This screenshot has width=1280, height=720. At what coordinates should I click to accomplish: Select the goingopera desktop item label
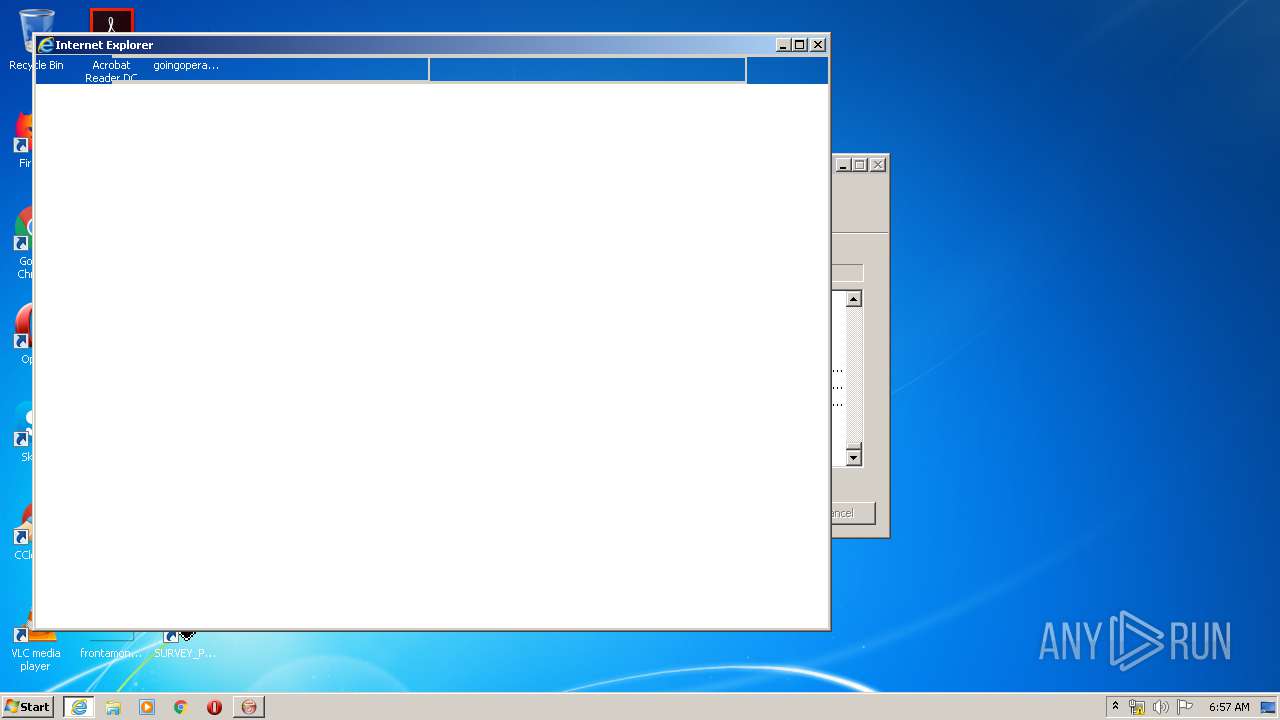click(x=186, y=65)
